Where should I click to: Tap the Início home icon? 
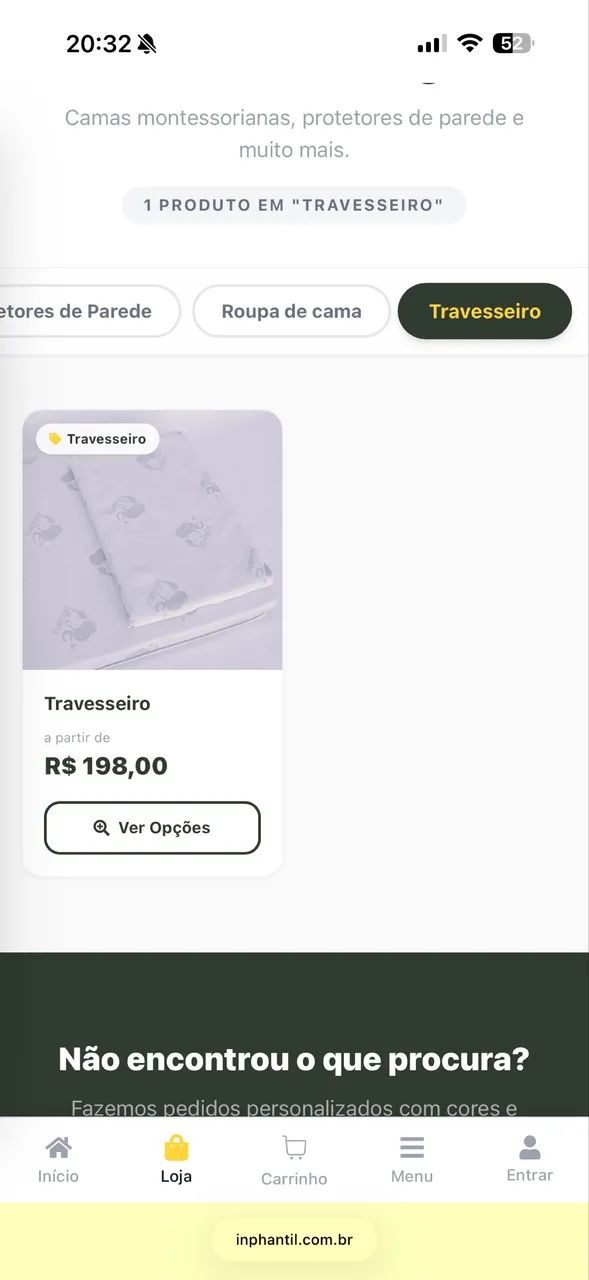pos(58,1146)
